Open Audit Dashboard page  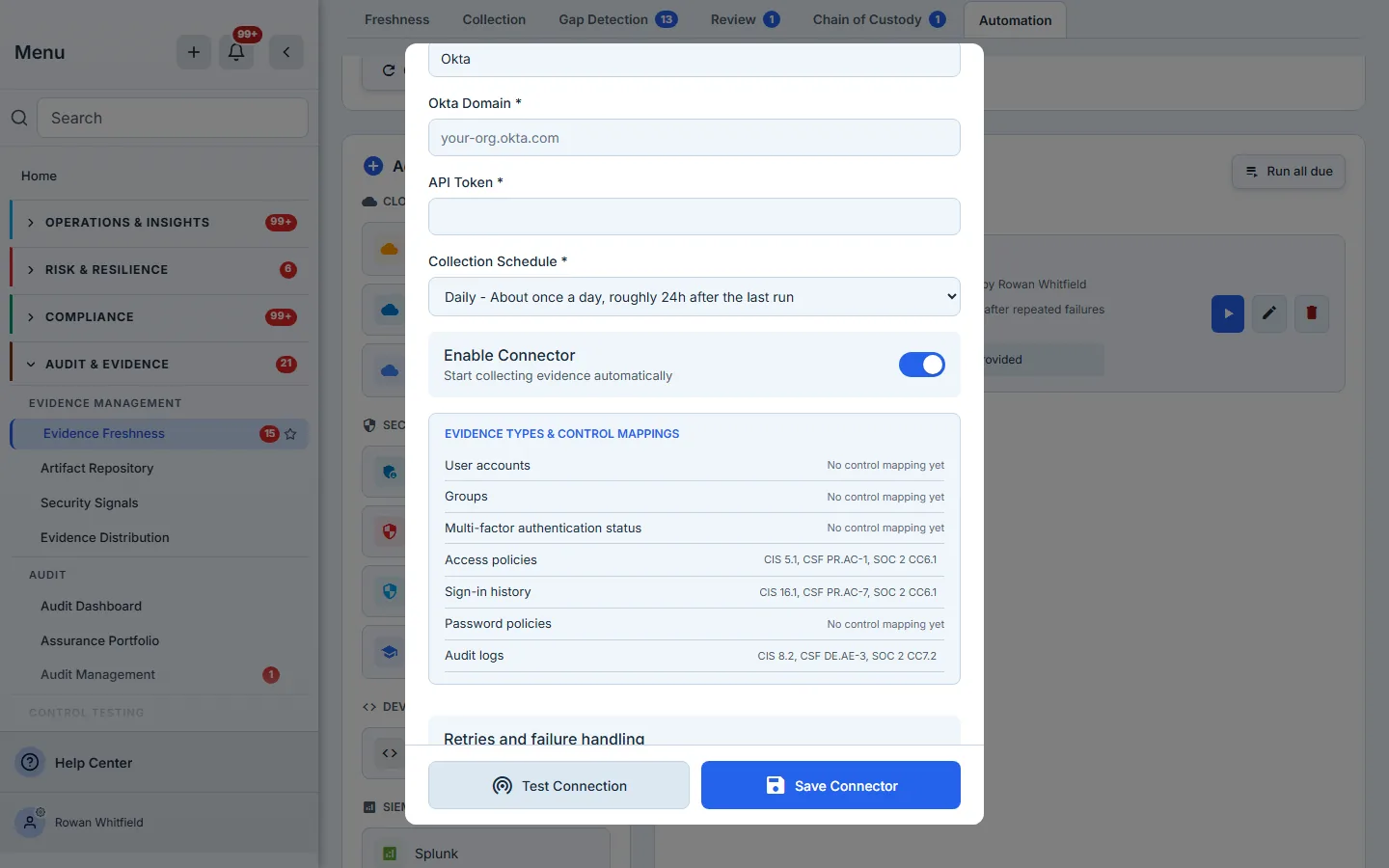[92, 606]
